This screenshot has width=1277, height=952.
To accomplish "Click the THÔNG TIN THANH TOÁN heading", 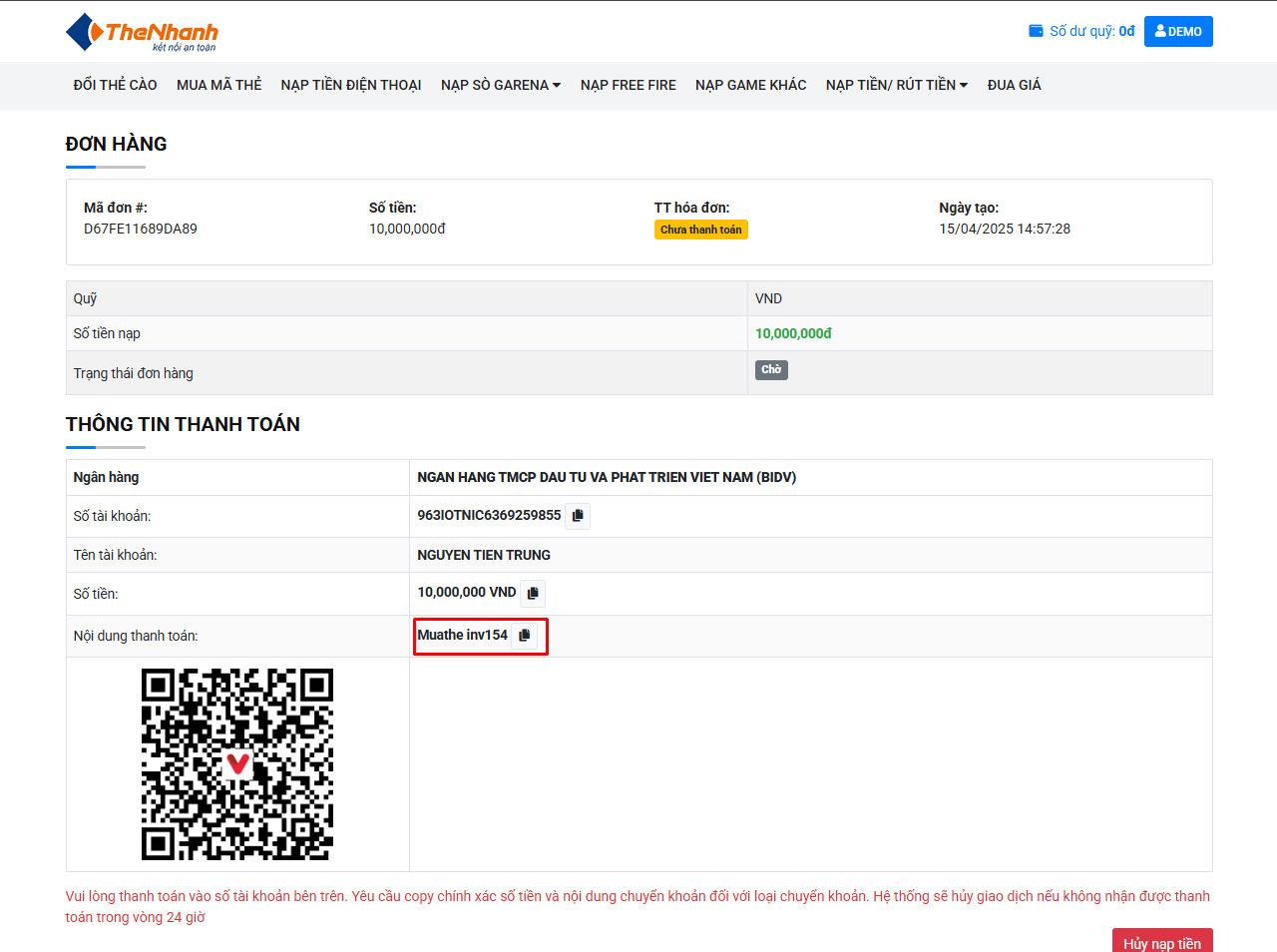I will pos(183,424).
